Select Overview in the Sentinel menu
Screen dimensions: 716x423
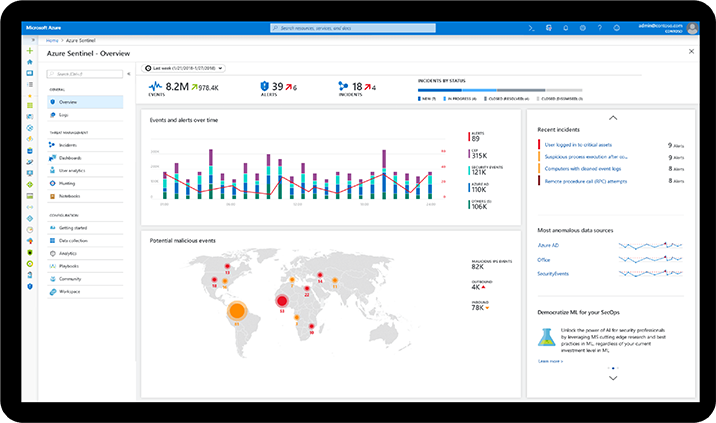(x=85, y=102)
